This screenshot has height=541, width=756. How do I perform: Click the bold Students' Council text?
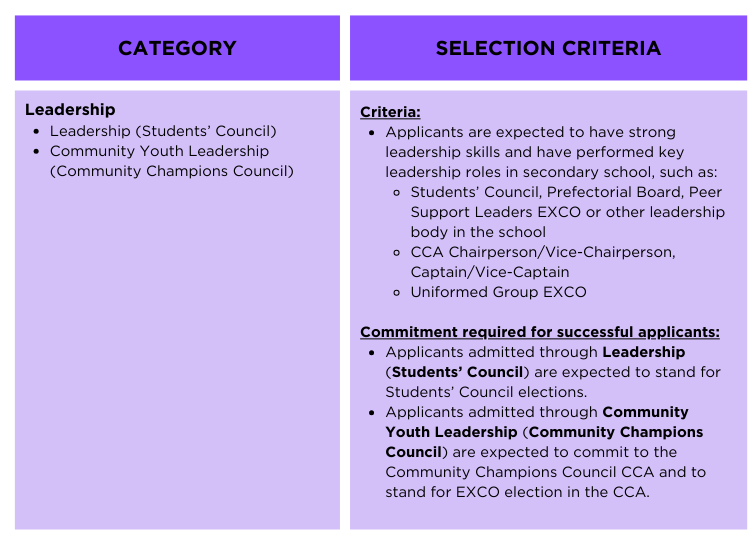[x=458, y=372]
